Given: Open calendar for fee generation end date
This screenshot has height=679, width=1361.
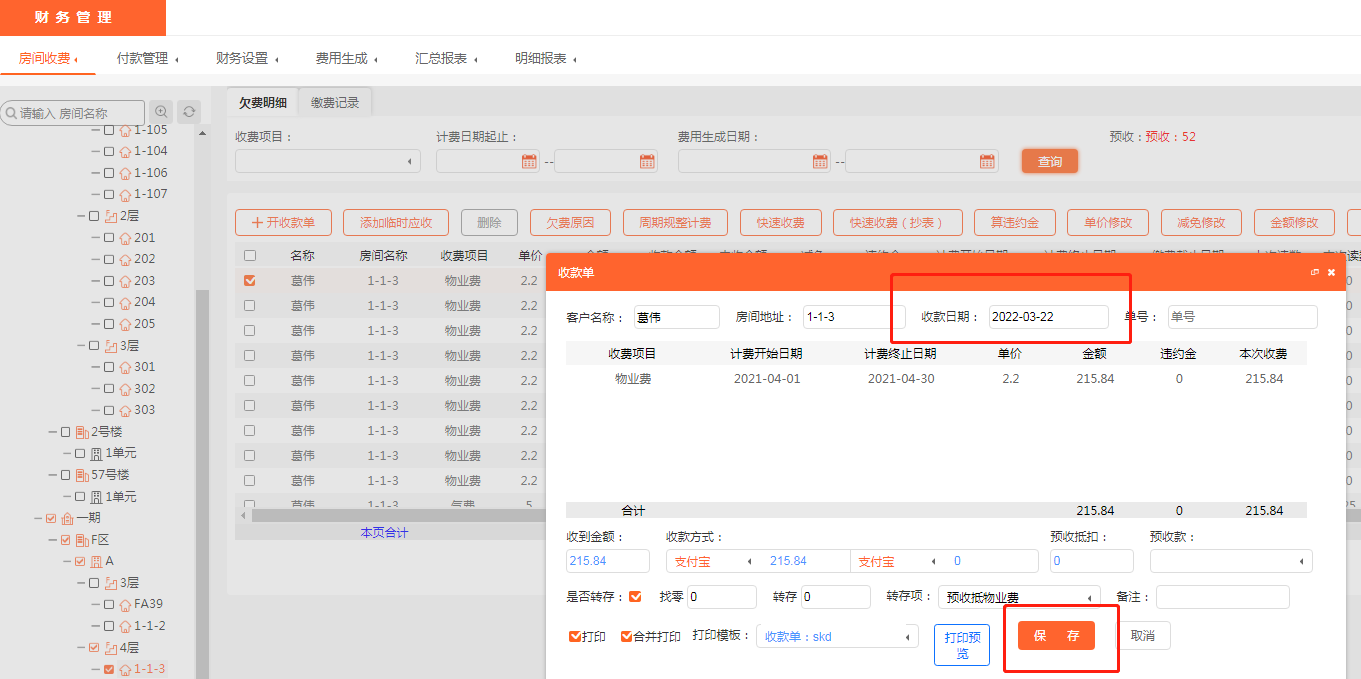Looking at the screenshot, I should [x=987, y=161].
